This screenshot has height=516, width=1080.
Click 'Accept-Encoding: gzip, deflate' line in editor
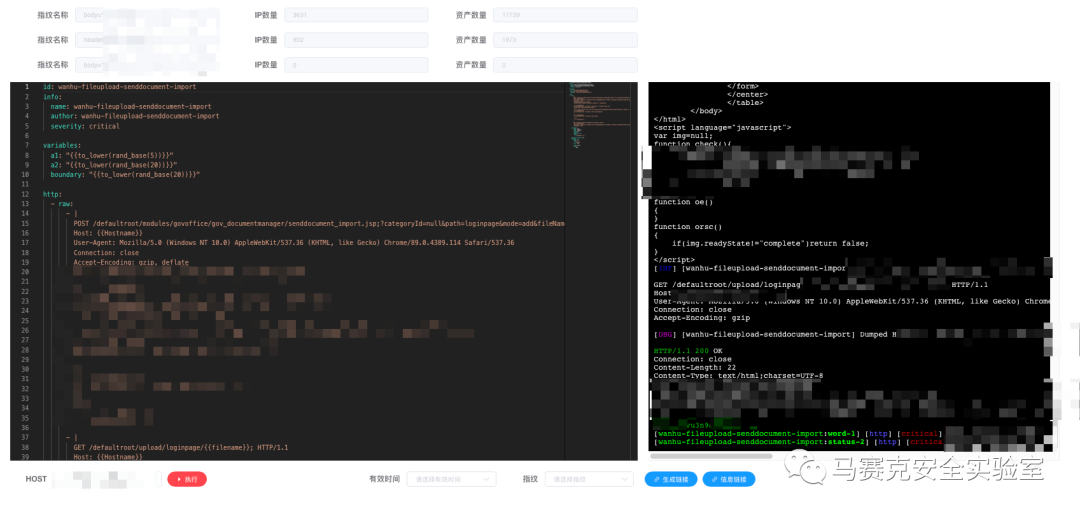click(x=131, y=262)
